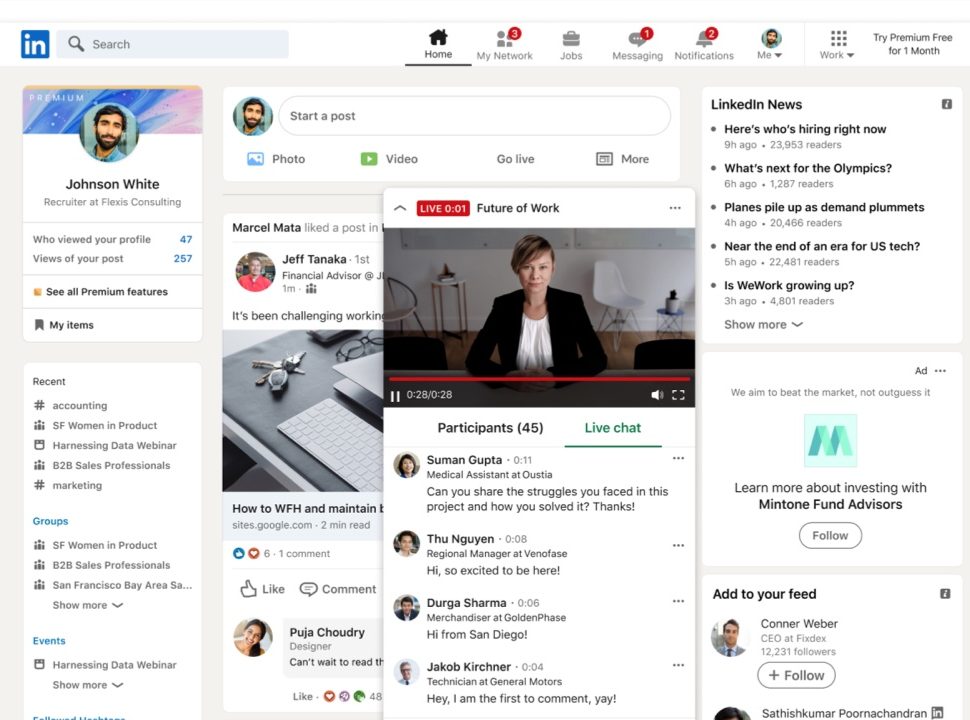Open the Me profile dropdown
970x720 pixels.
770,45
